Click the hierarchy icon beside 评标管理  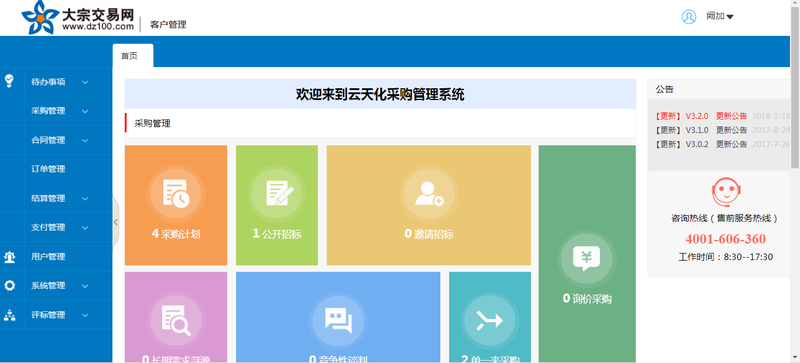[9, 315]
